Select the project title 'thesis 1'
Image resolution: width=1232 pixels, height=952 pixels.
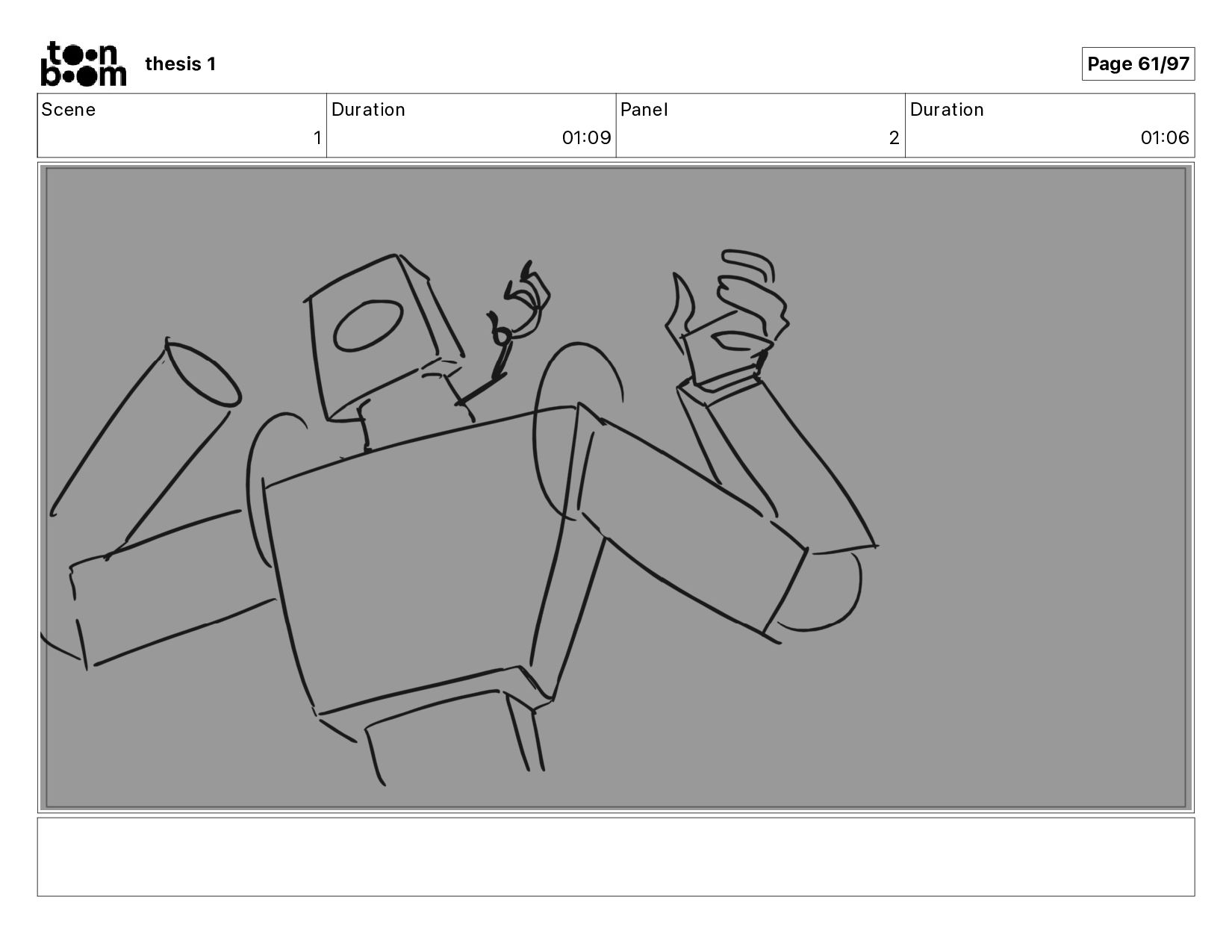tap(181, 64)
